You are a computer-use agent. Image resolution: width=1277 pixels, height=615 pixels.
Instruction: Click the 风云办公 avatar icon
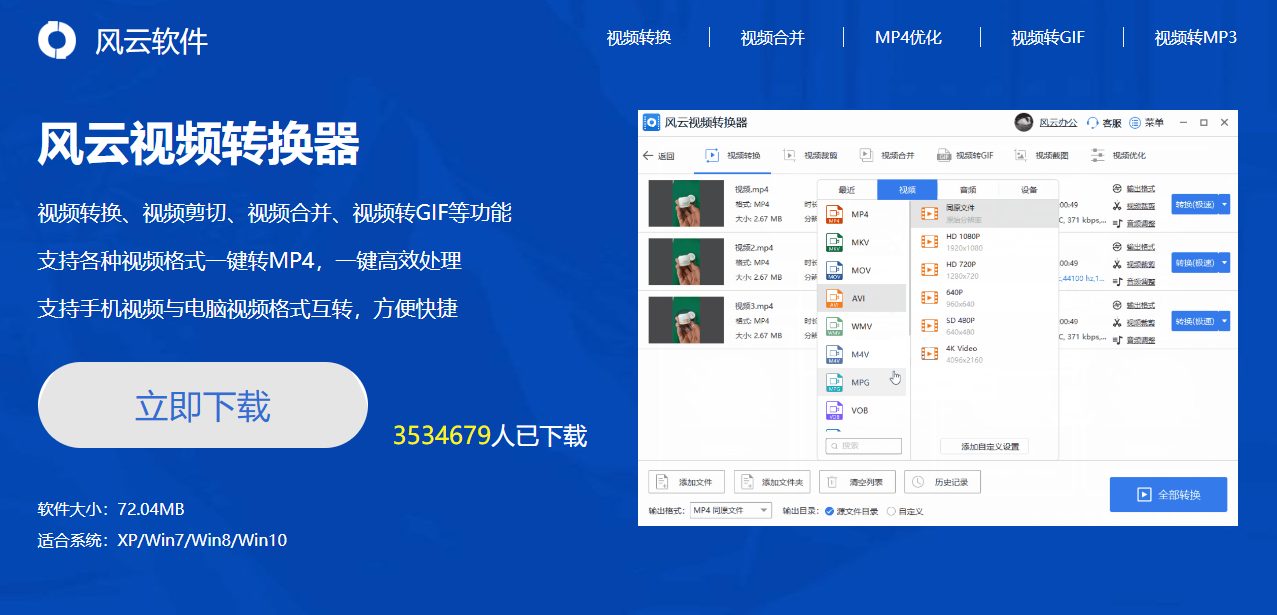coord(1024,122)
